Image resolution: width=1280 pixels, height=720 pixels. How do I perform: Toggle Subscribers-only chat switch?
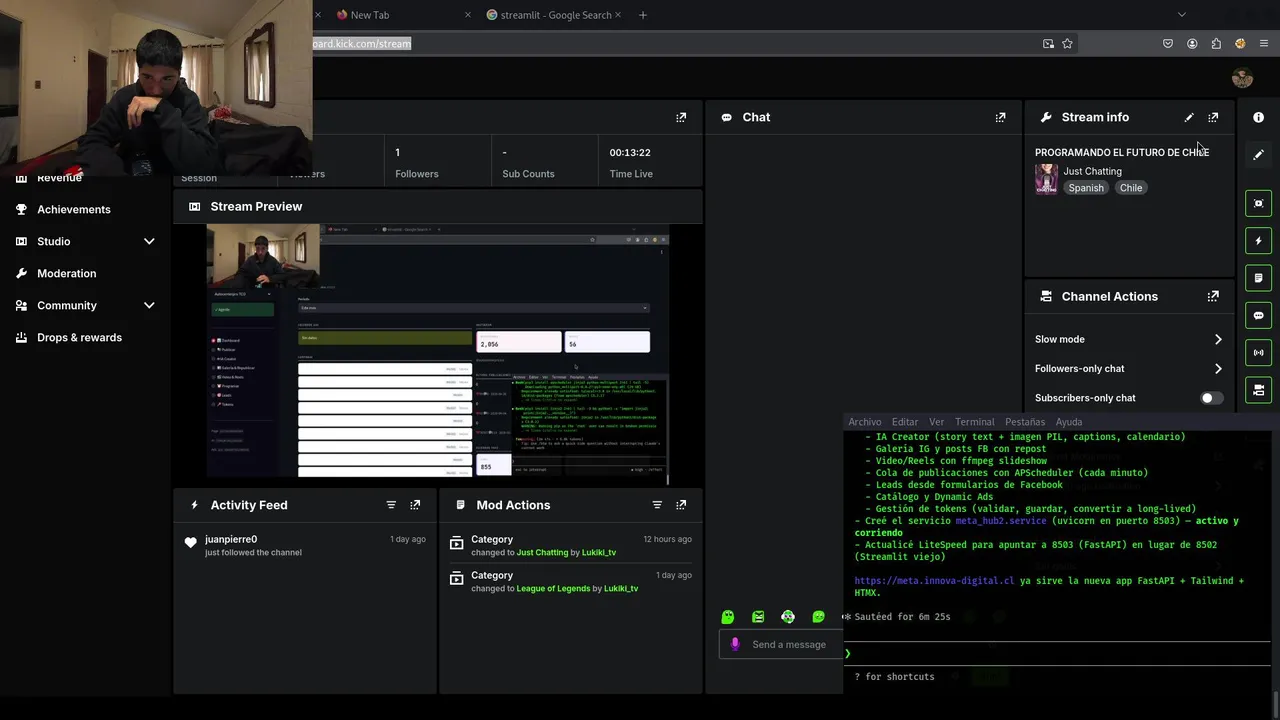[1211, 398]
